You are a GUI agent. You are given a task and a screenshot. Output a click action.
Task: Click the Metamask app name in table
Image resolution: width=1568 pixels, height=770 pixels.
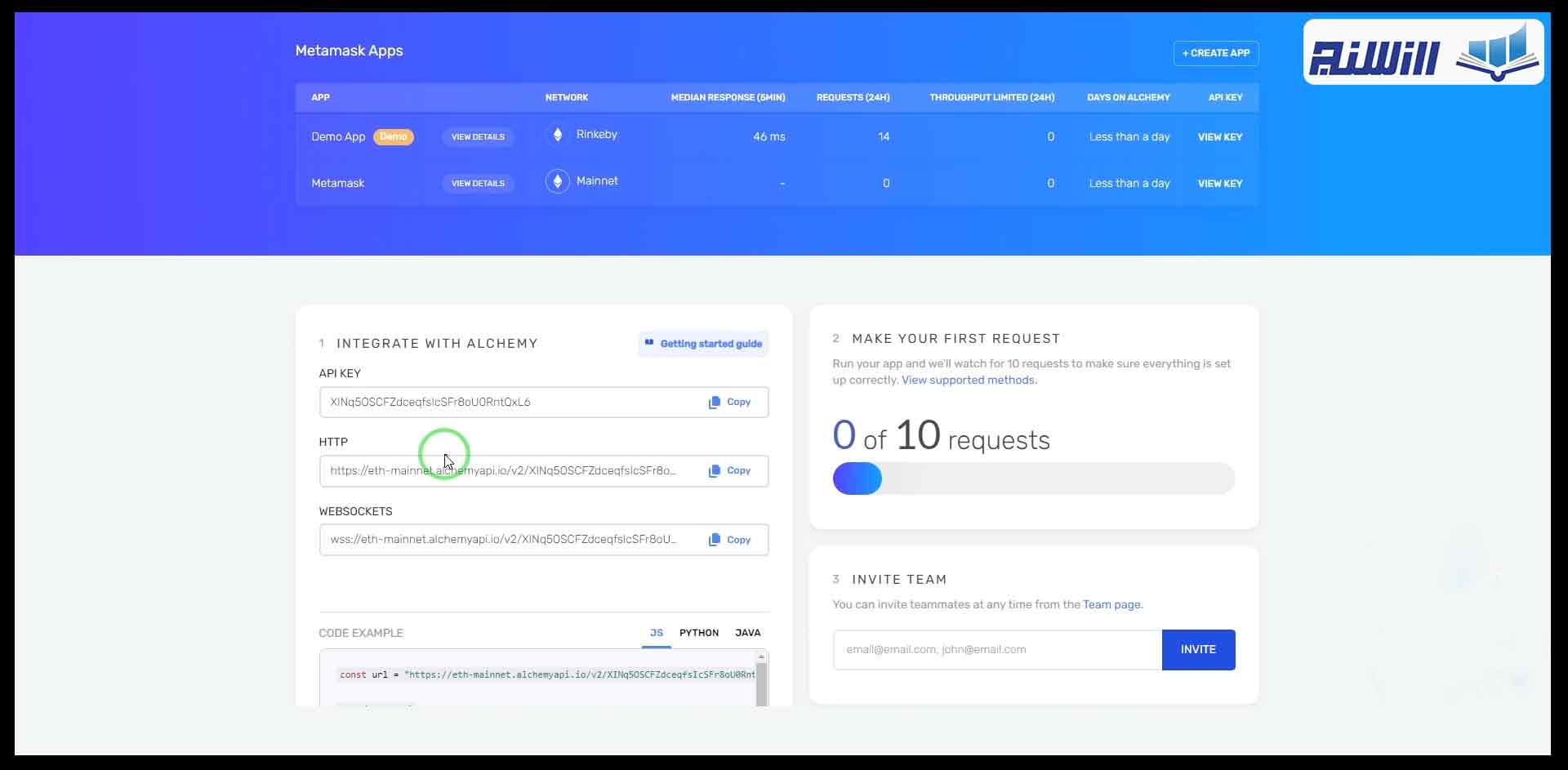tap(337, 184)
